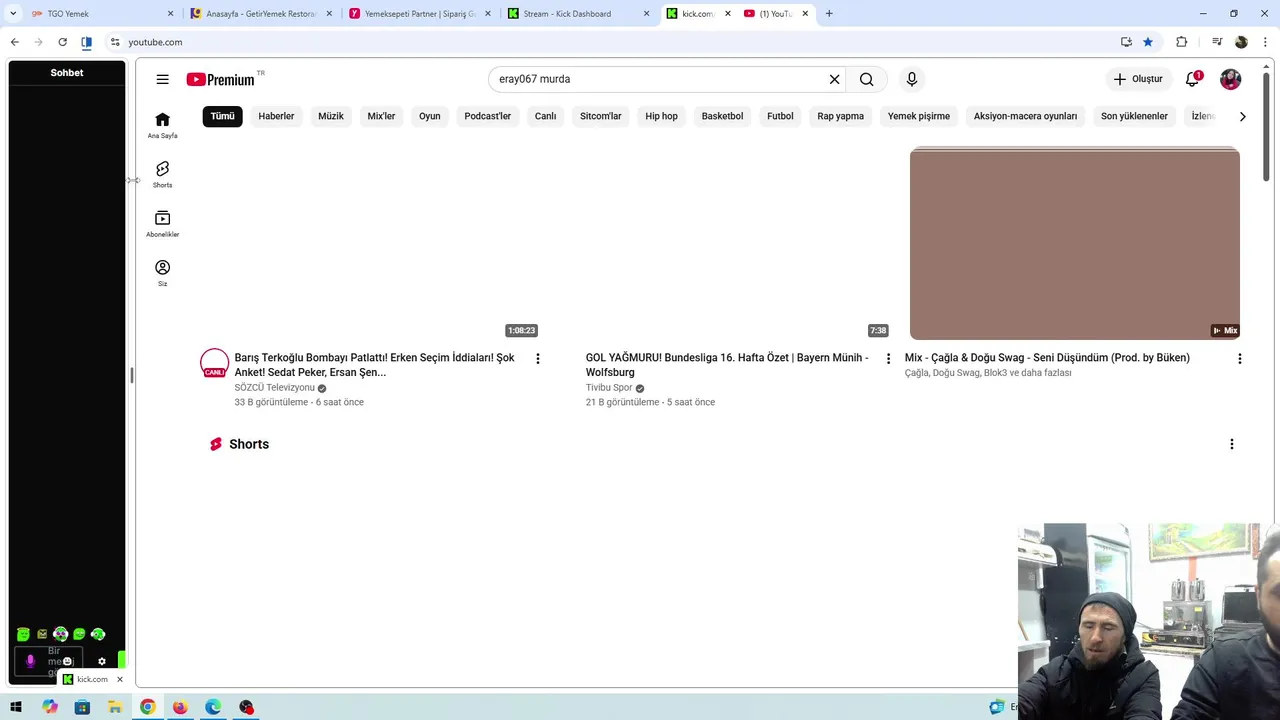Open emoji picker in Kick chat box

(67, 661)
